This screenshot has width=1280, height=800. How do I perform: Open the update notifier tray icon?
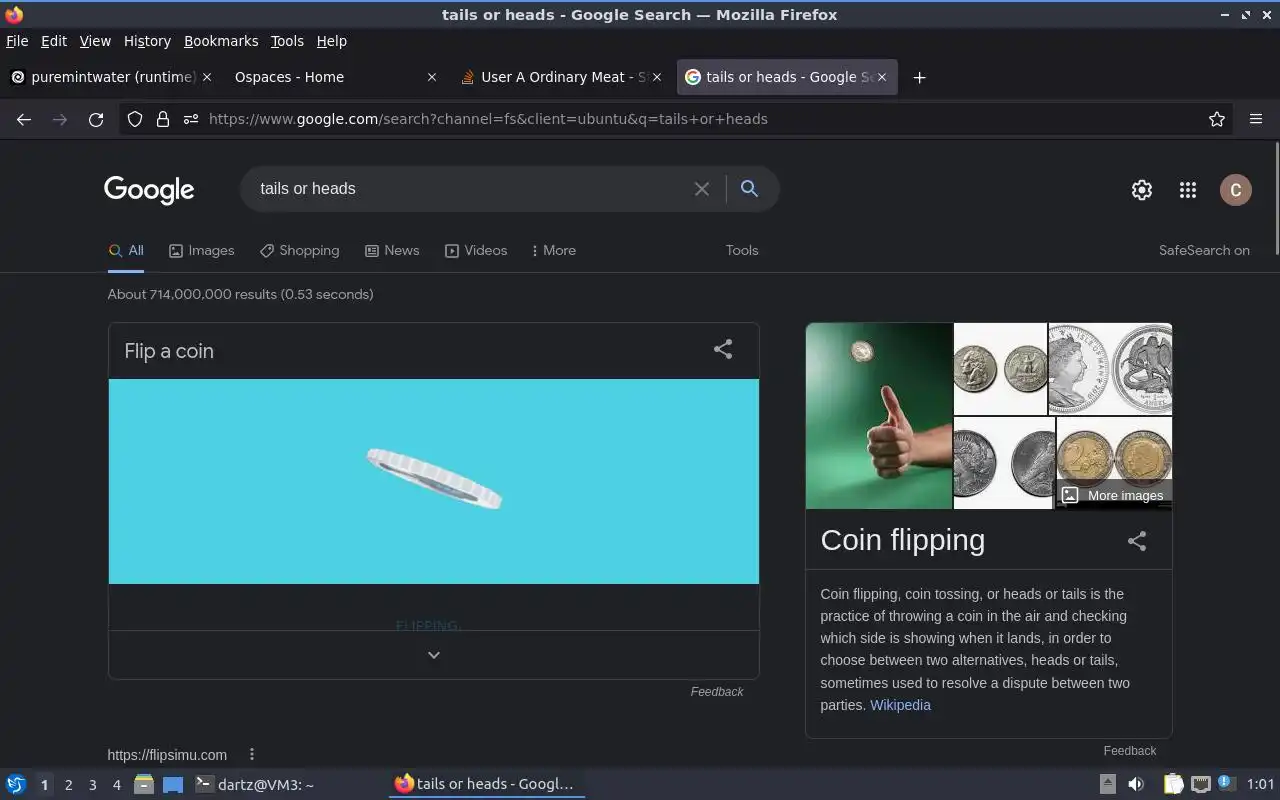(x=1225, y=782)
